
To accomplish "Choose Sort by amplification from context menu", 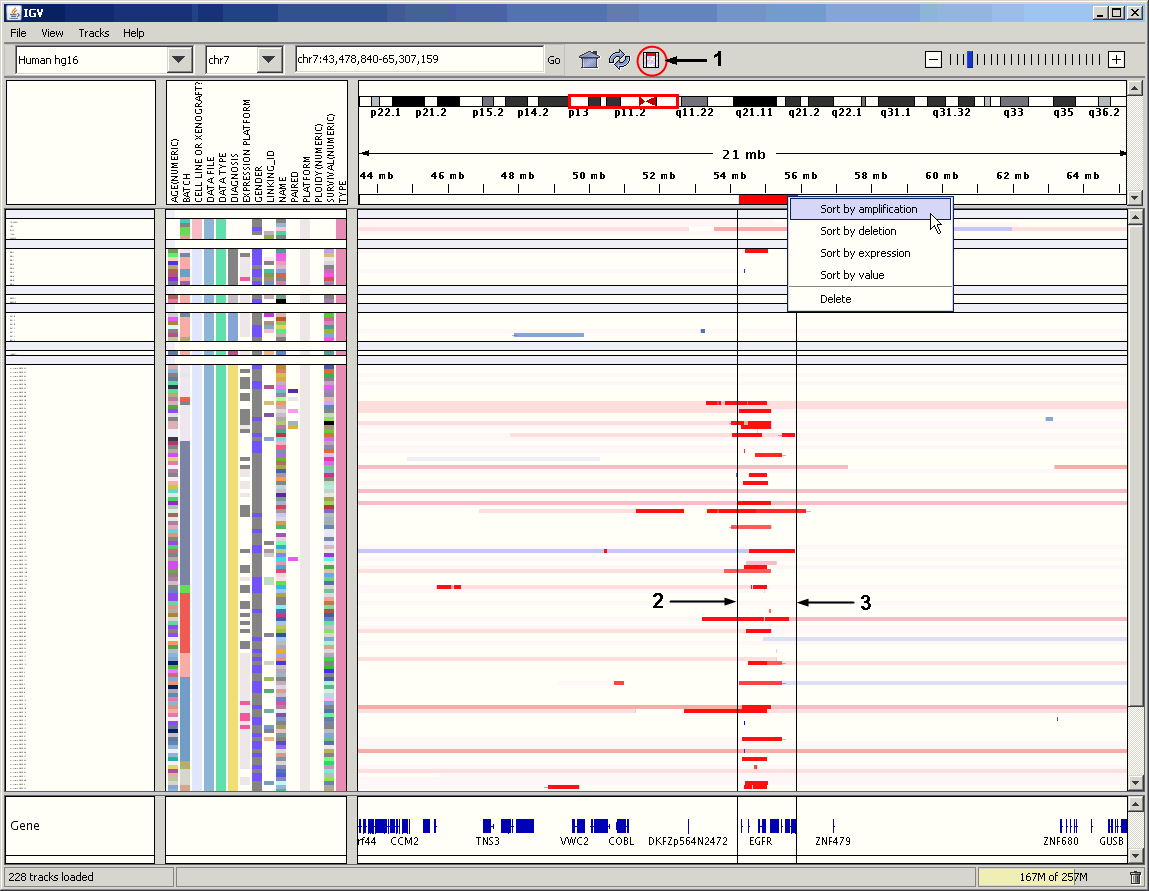I will [868, 209].
